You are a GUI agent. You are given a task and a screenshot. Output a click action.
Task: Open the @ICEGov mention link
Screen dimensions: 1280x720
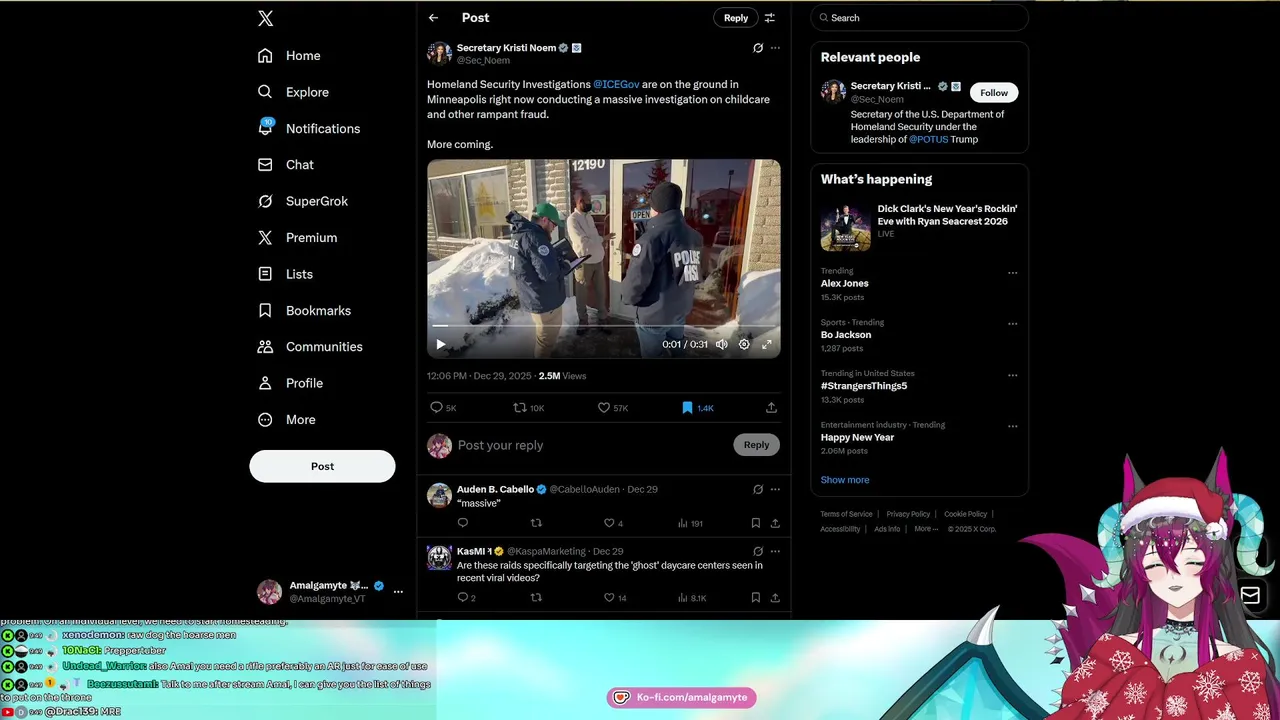point(616,85)
